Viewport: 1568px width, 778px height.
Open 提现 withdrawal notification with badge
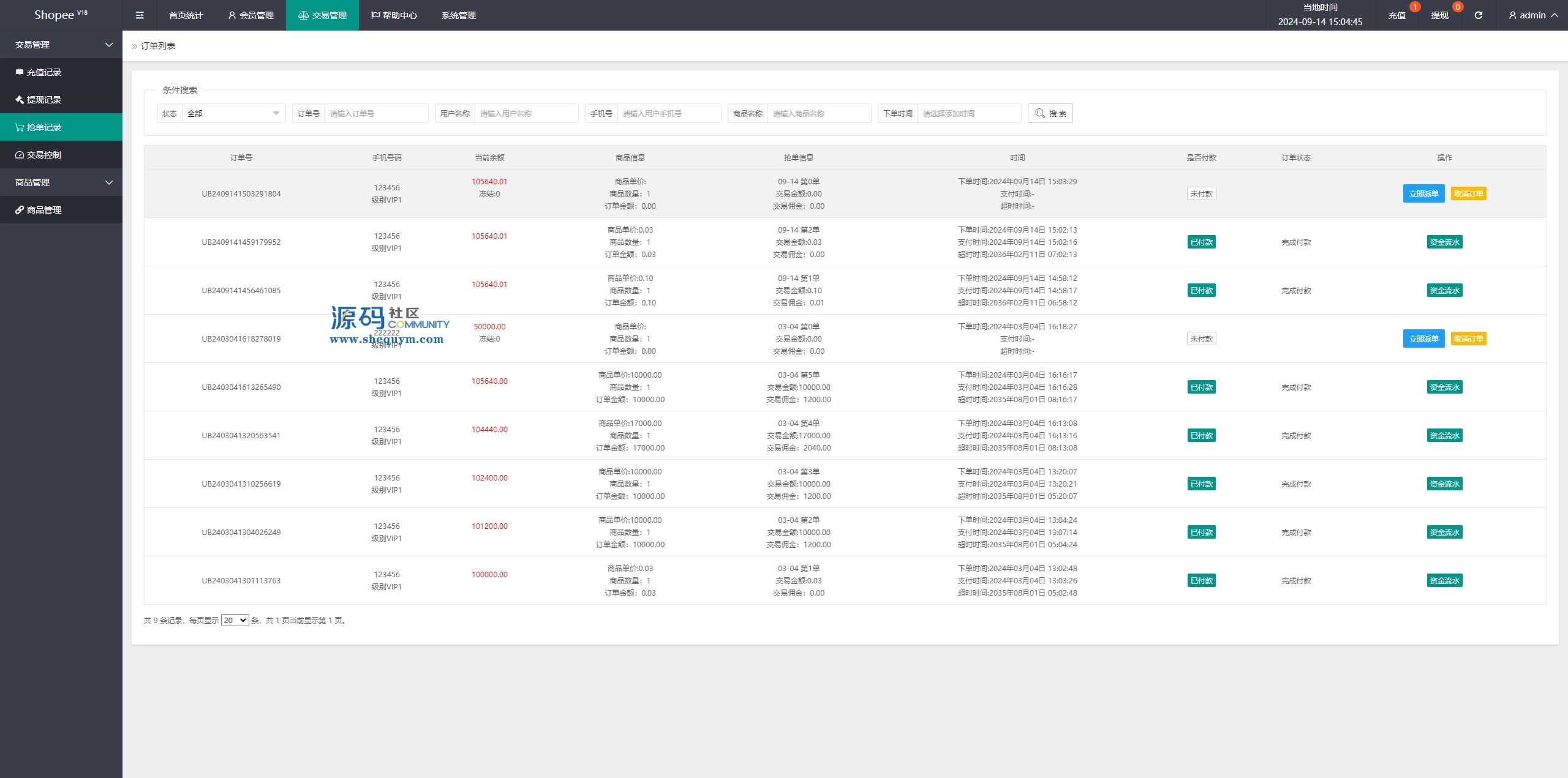click(1439, 15)
